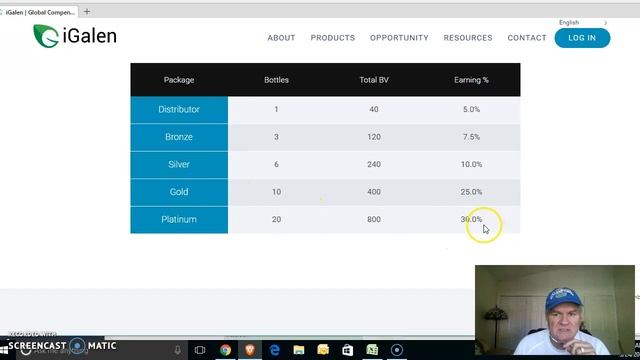Click the 400 Total BV value
This screenshot has height=360, width=640.
[x=374, y=192]
